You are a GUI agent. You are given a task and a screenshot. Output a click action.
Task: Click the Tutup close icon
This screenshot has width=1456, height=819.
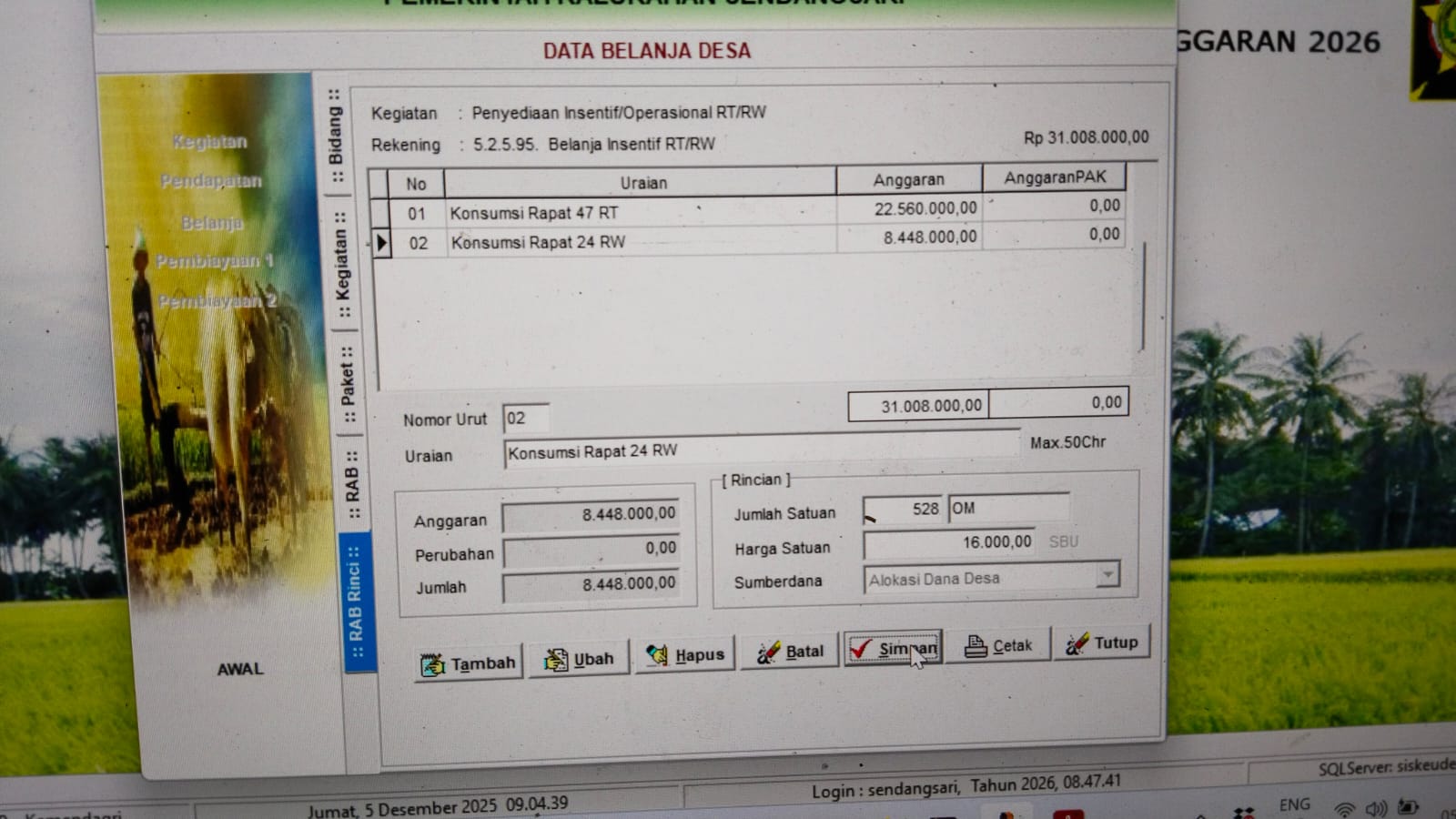tap(1077, 643)
